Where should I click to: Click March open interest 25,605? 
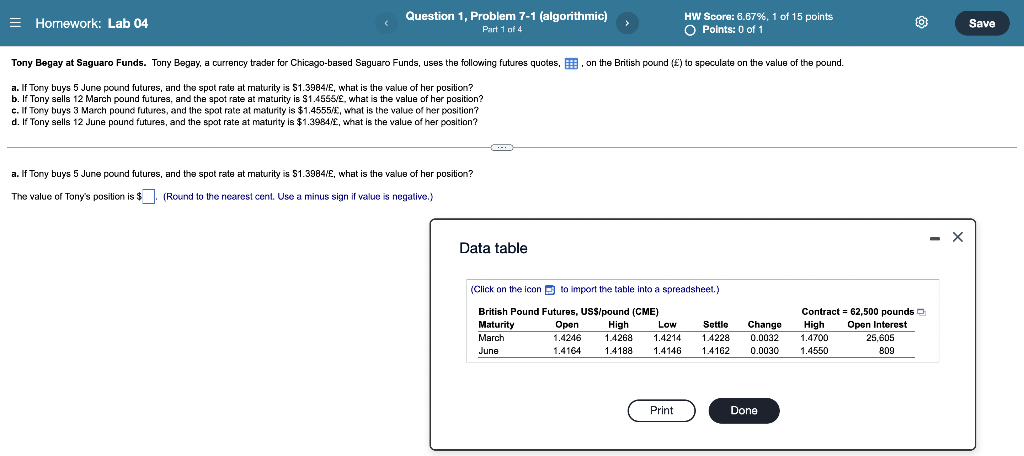pos(880,338)
